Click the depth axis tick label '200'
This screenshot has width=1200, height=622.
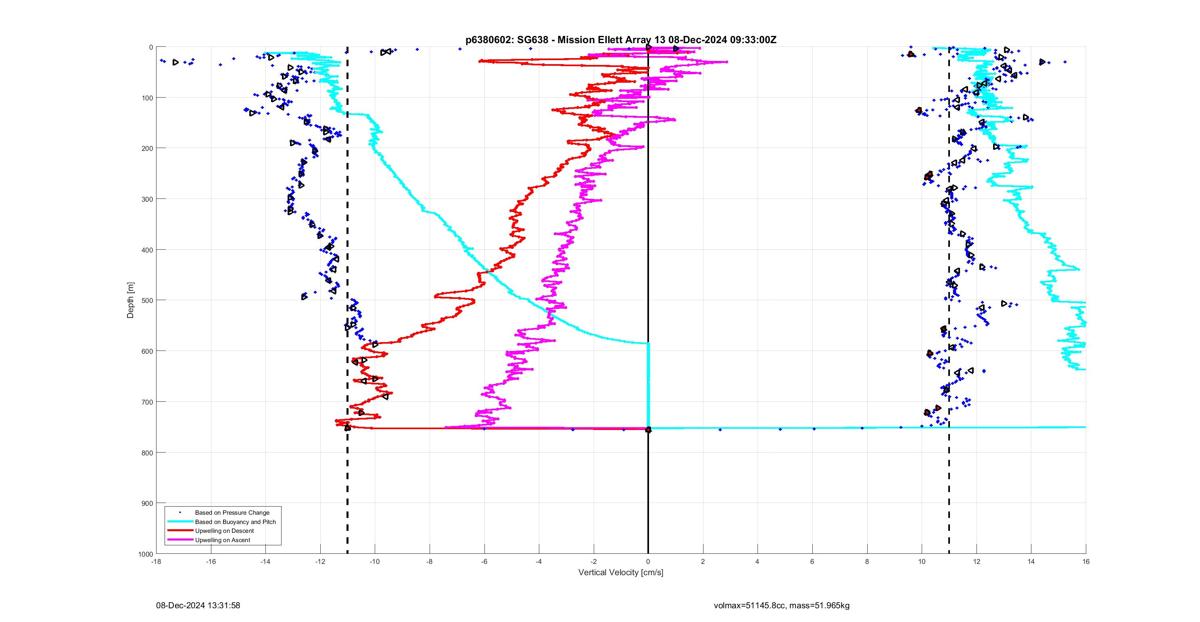pos(146,148)
